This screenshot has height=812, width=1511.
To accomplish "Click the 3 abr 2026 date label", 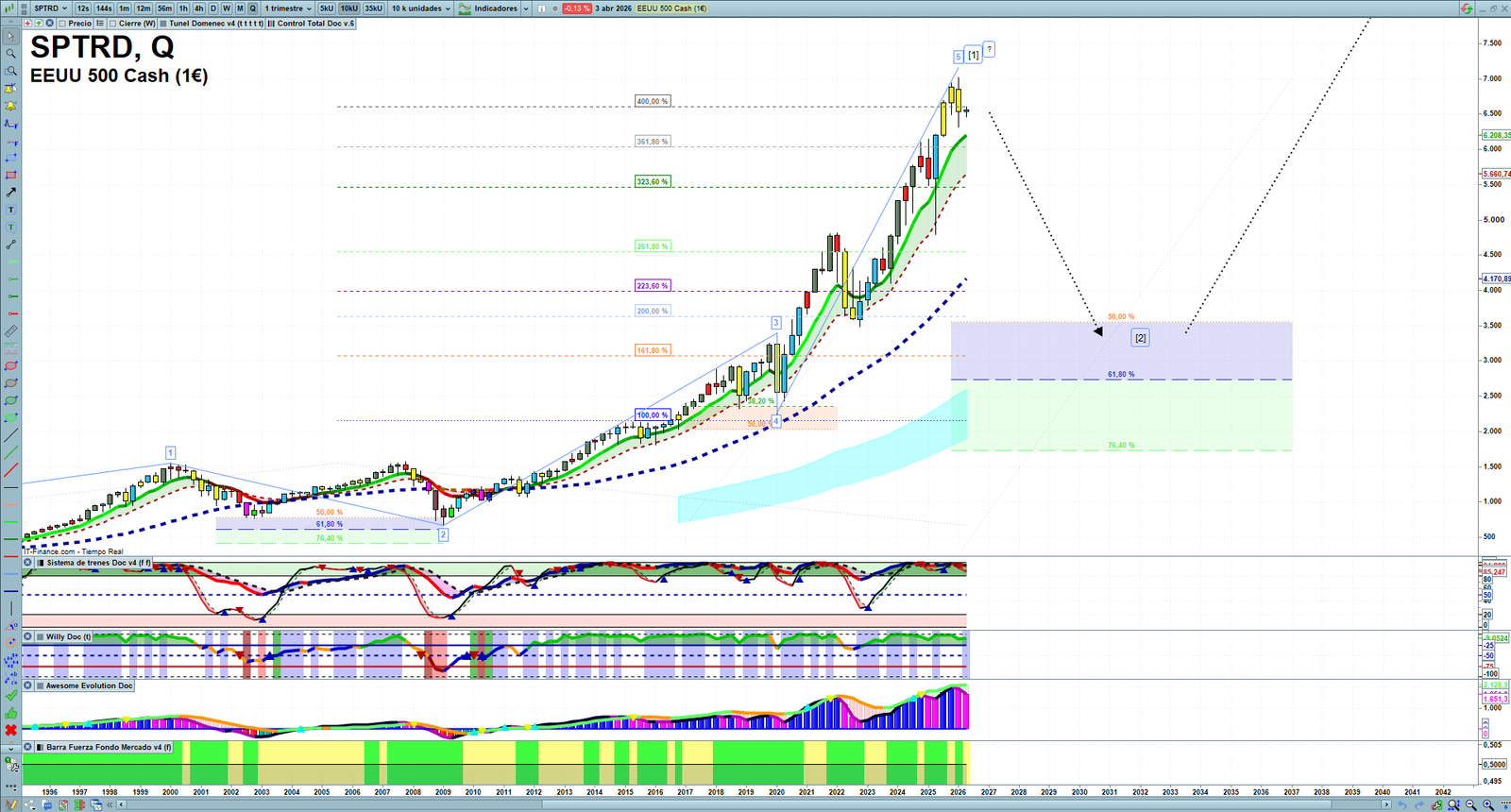I will pyautogui.click(x=614, y=8).
